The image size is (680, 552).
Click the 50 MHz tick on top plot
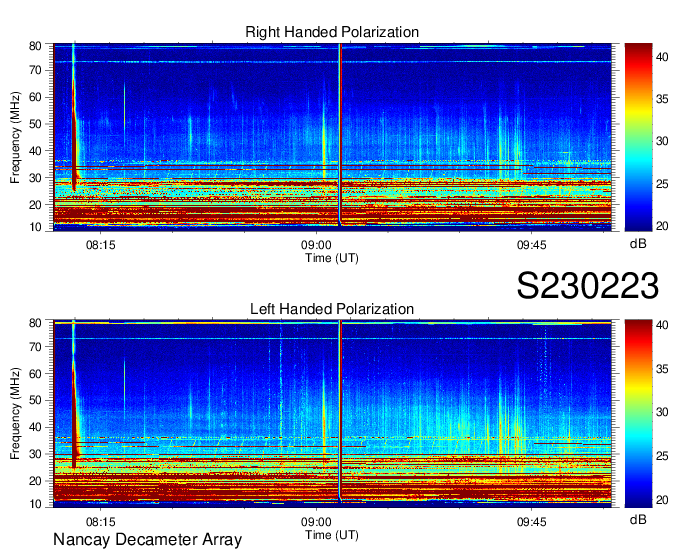tap(35, 124)
